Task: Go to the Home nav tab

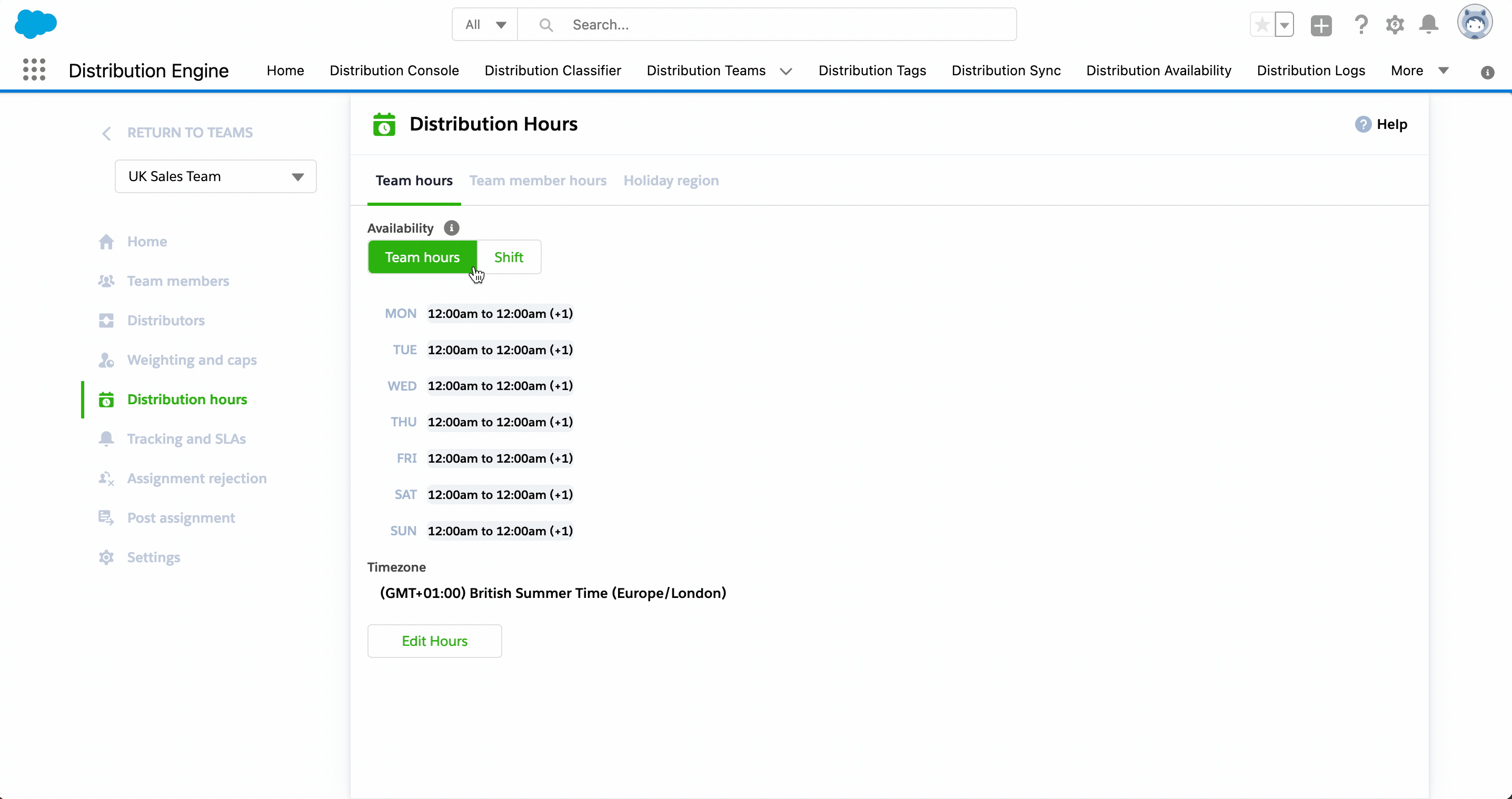Action: click(285, 71)
